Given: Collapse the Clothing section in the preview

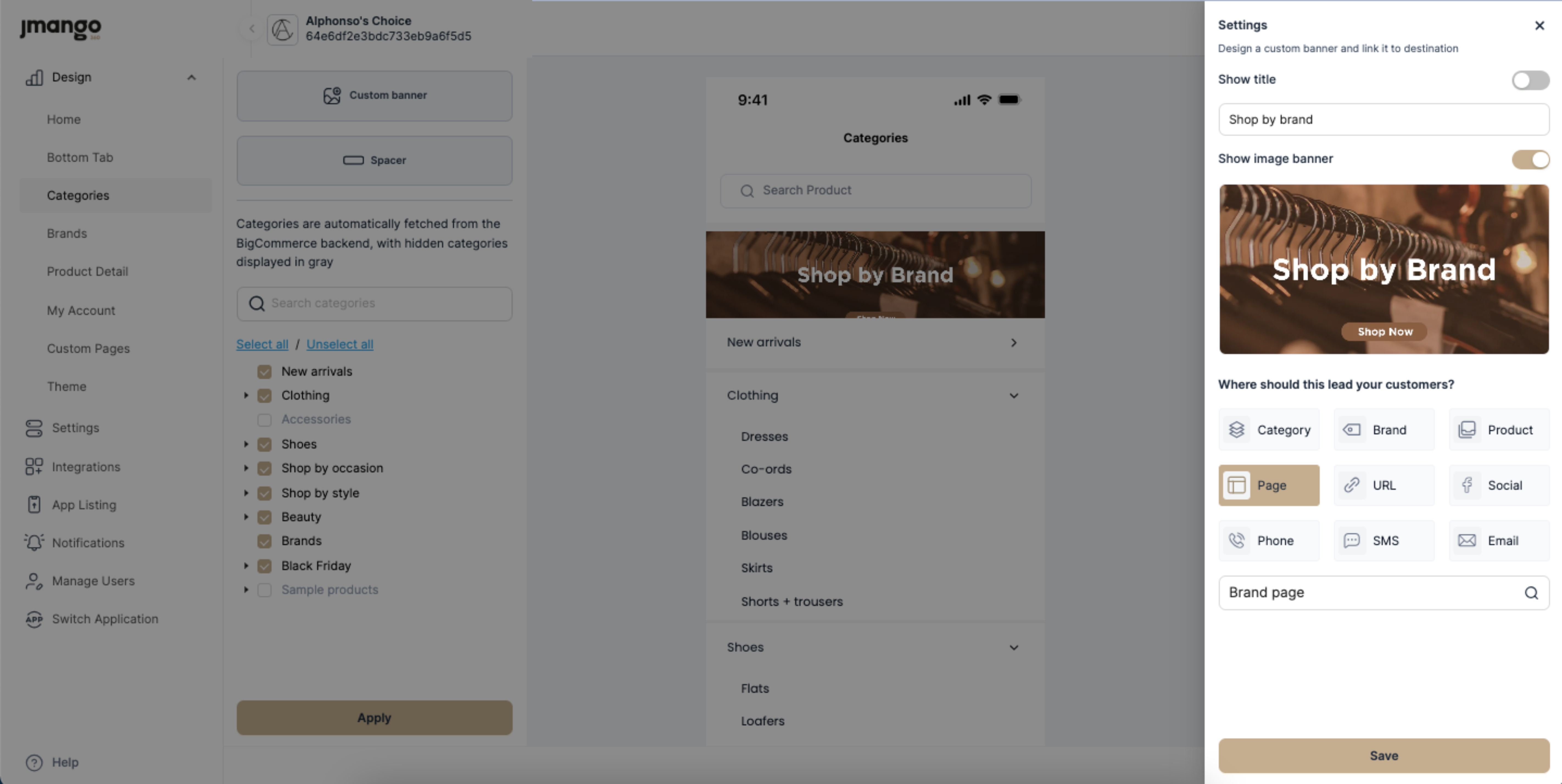Looking at the screenshot, I should click(1013, 395).
